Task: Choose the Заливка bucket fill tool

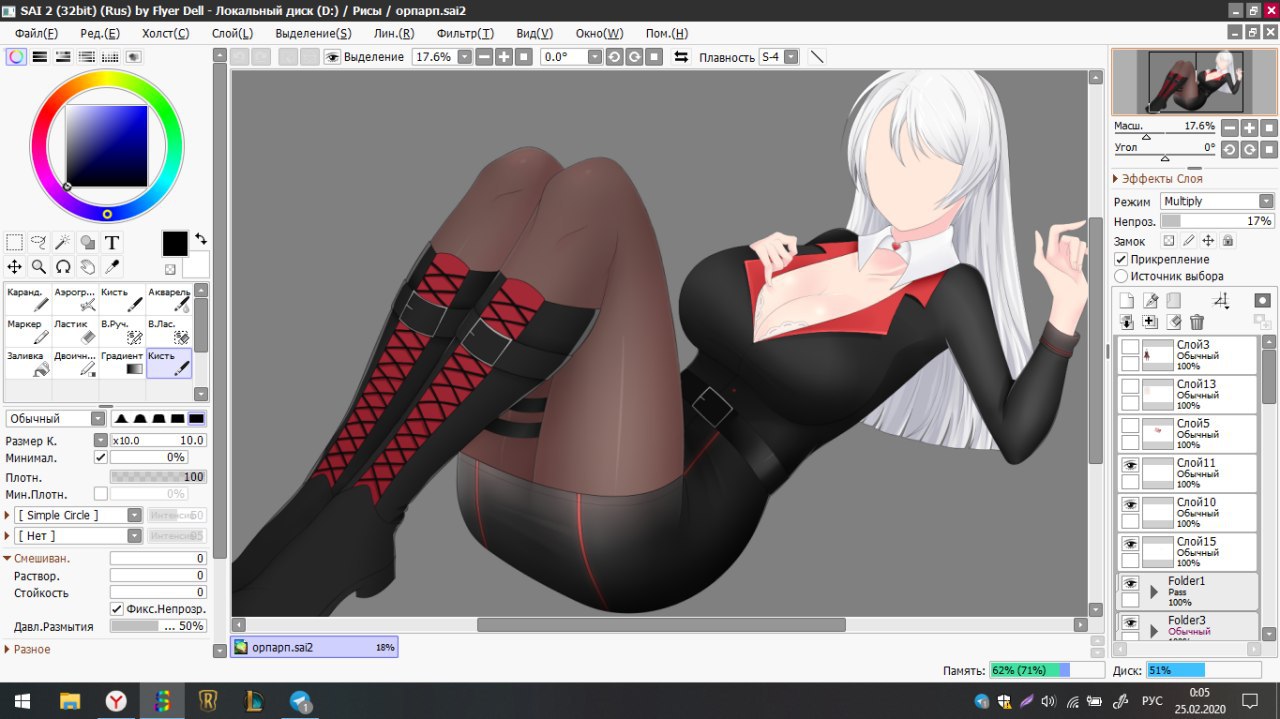Action: [x=28, y=363]
